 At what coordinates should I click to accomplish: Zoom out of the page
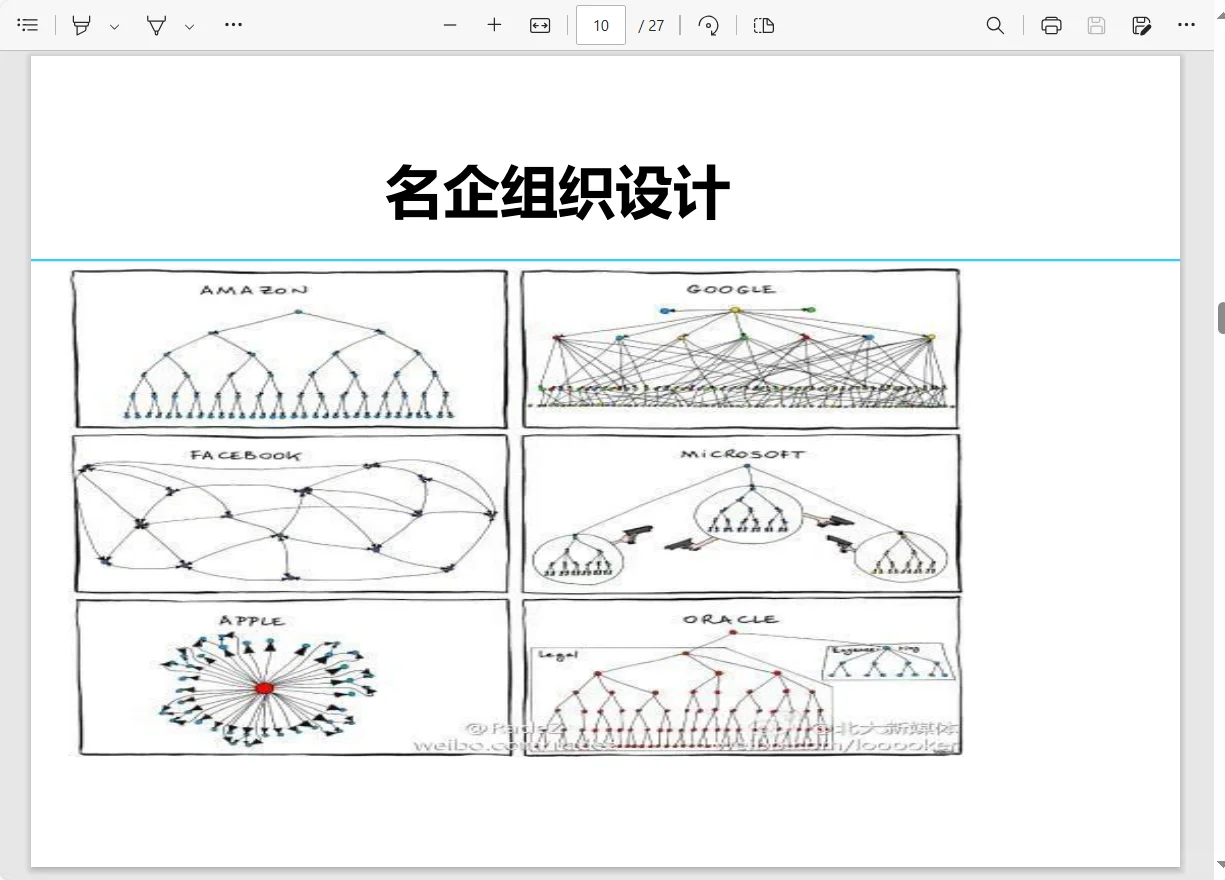click(x=450, y=25)
